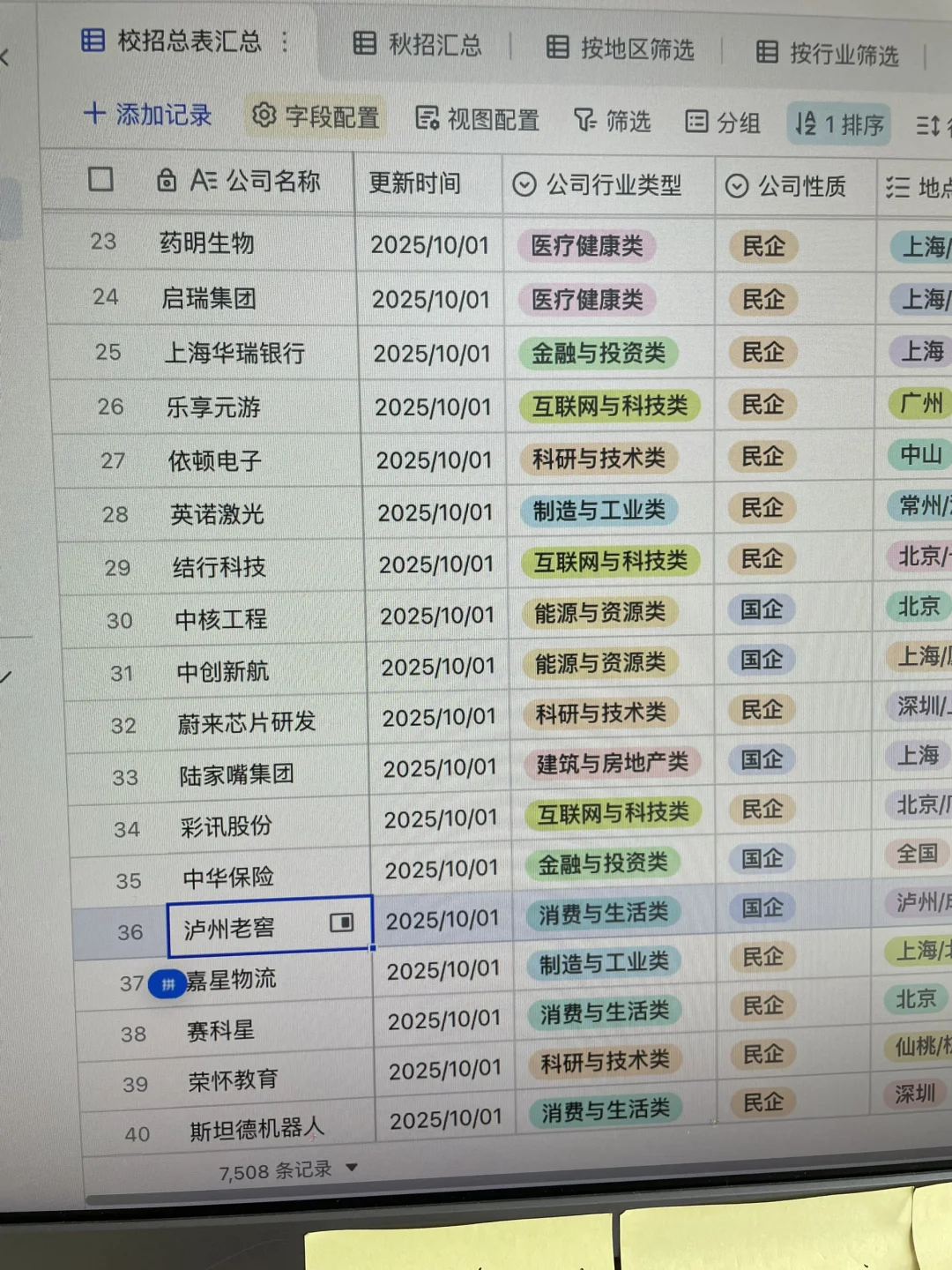Select the 蔚来芯片研发 company cell
Image resolution: width=952 pixels, height=1270 pixels.
click(247, 722)
